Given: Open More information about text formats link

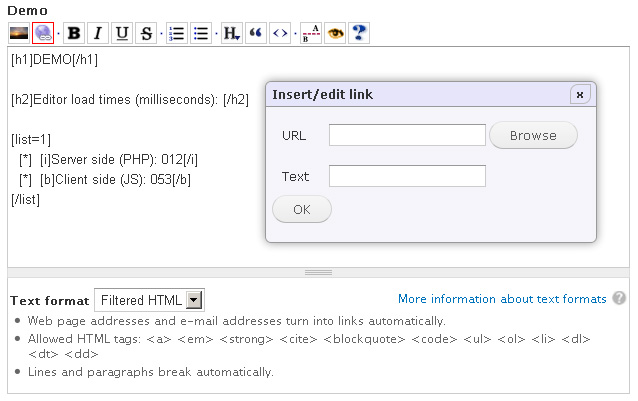Looking at the screenshot, I should coord(502,299).
